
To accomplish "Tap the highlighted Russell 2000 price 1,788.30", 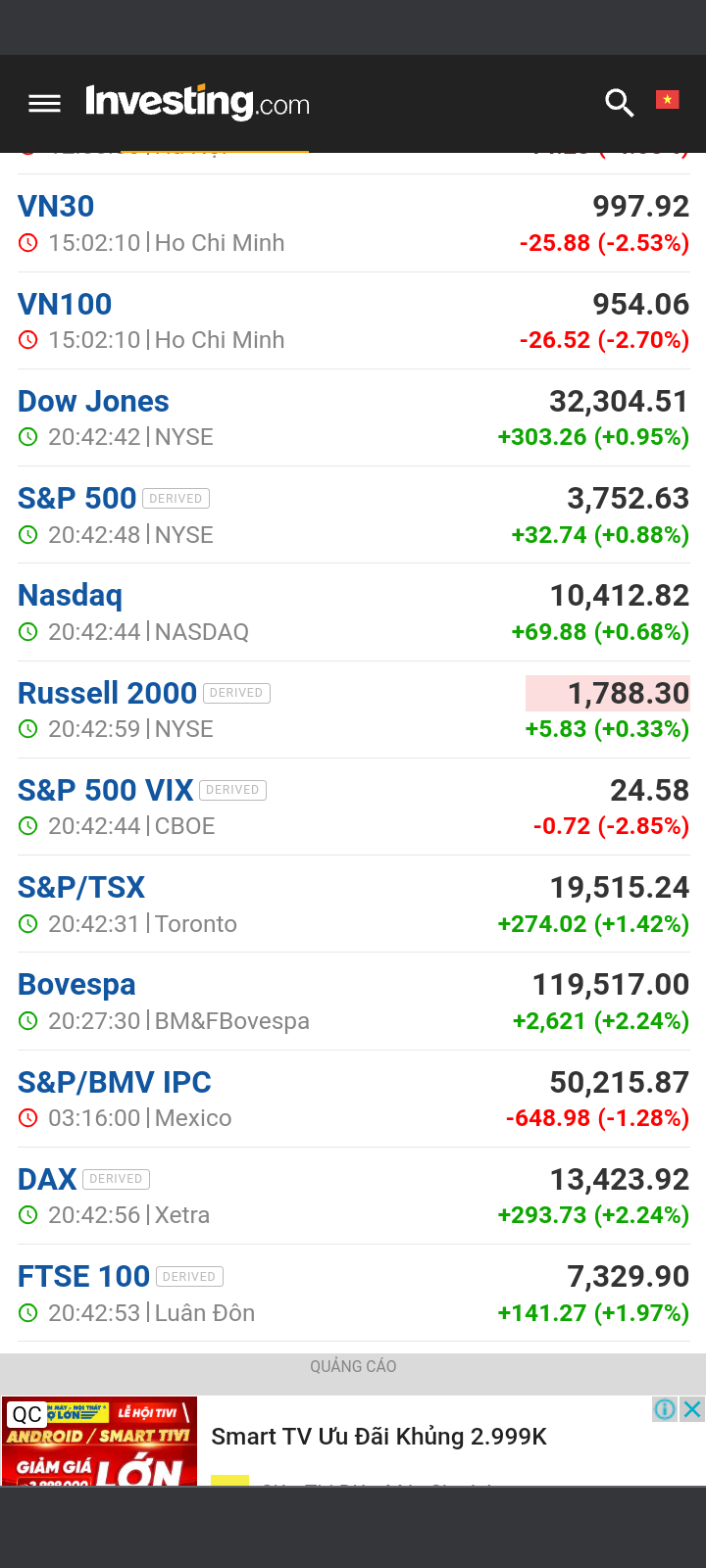I will tap(608, 693).
